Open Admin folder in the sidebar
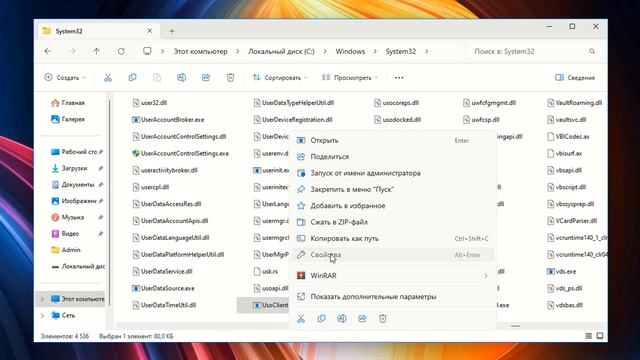 [x=66, y=250]
